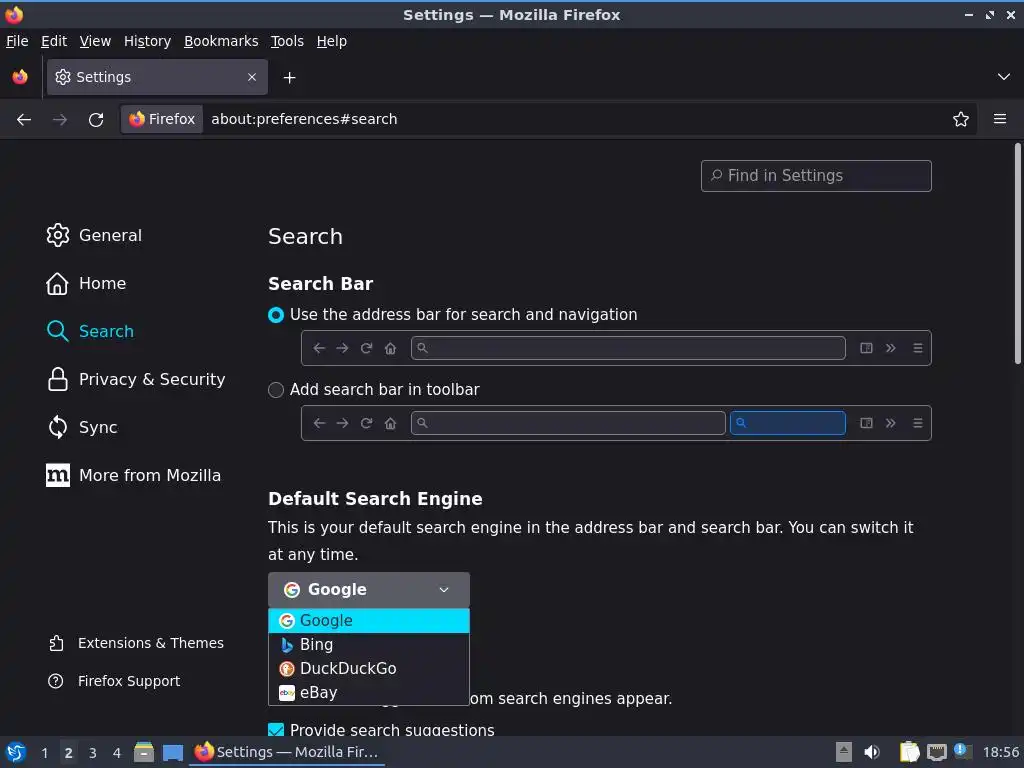Viewport: 1024px width, 768px height.
Task: Open the History menu
Action: pyautogui.click(x=147, y=41)
